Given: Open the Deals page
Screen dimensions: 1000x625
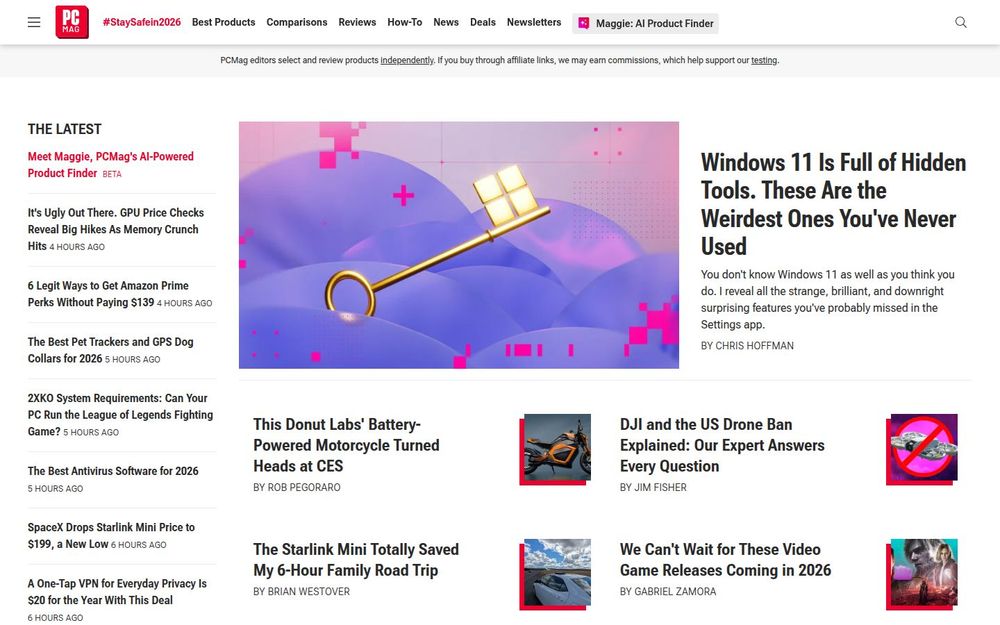Looking at the screenshot, I should coord(483,22).
